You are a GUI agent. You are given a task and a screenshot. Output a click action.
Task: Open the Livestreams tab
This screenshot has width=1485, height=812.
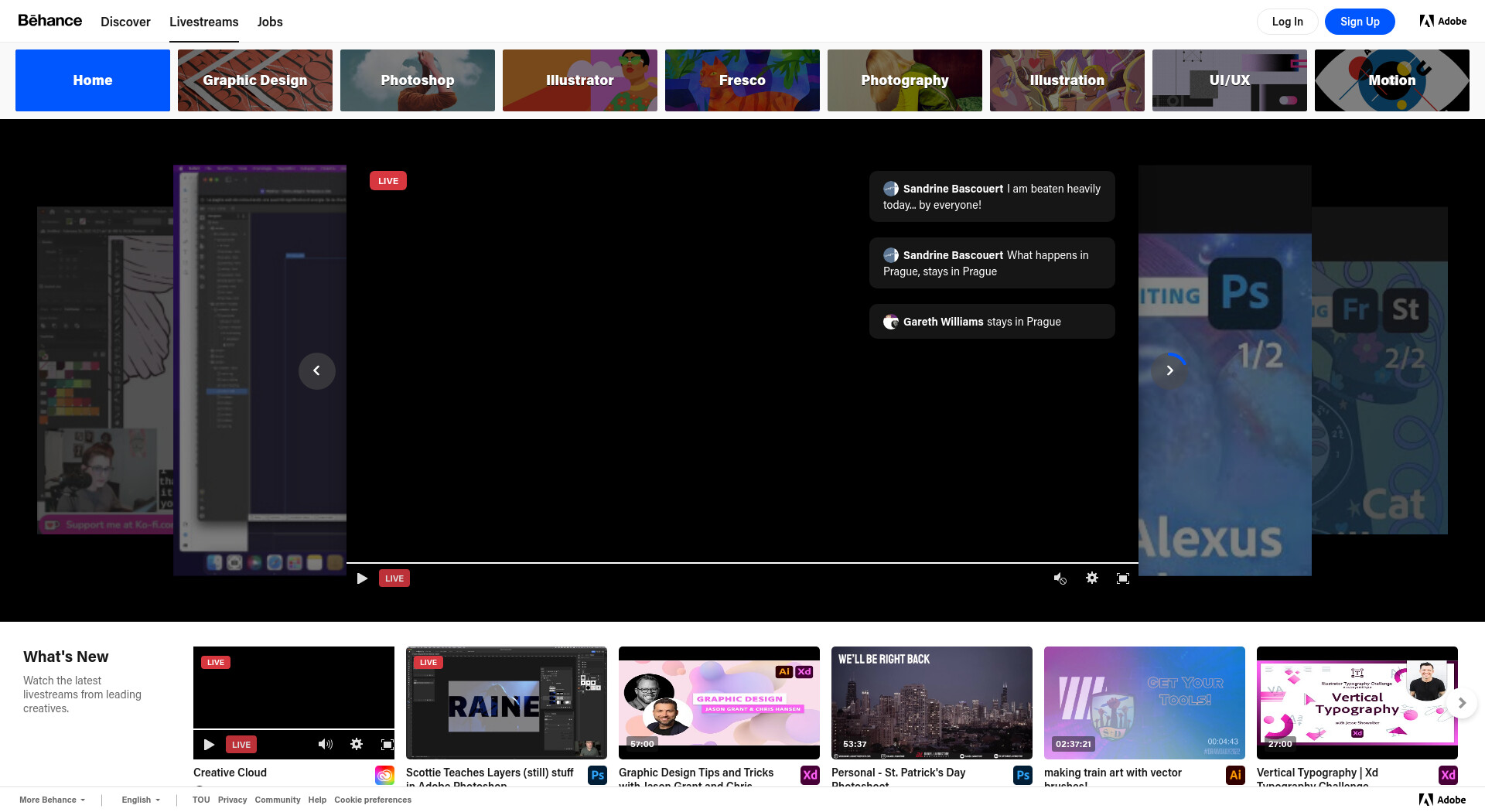tap(204, 22)
